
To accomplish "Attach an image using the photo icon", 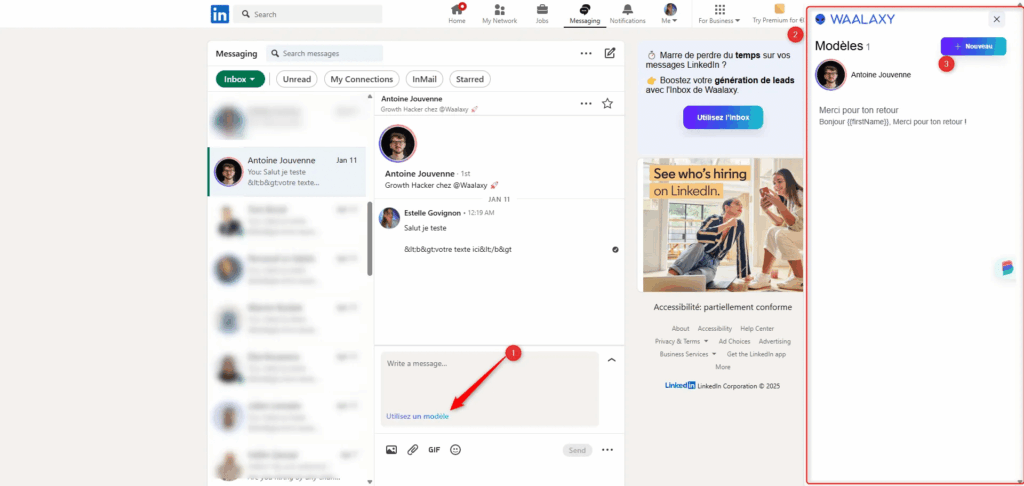I will [391, 450].
